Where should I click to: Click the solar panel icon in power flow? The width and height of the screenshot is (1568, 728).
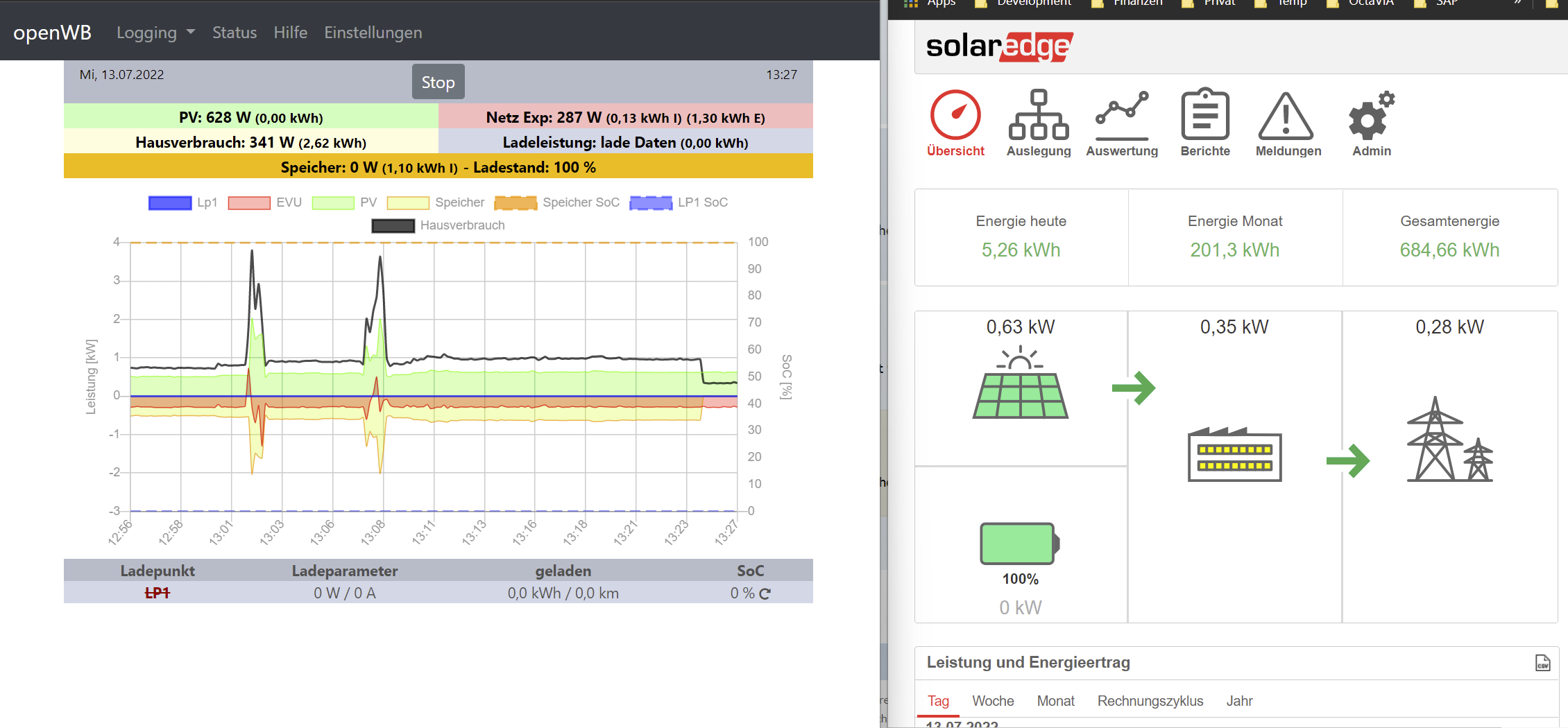[x=1021, y=383]
